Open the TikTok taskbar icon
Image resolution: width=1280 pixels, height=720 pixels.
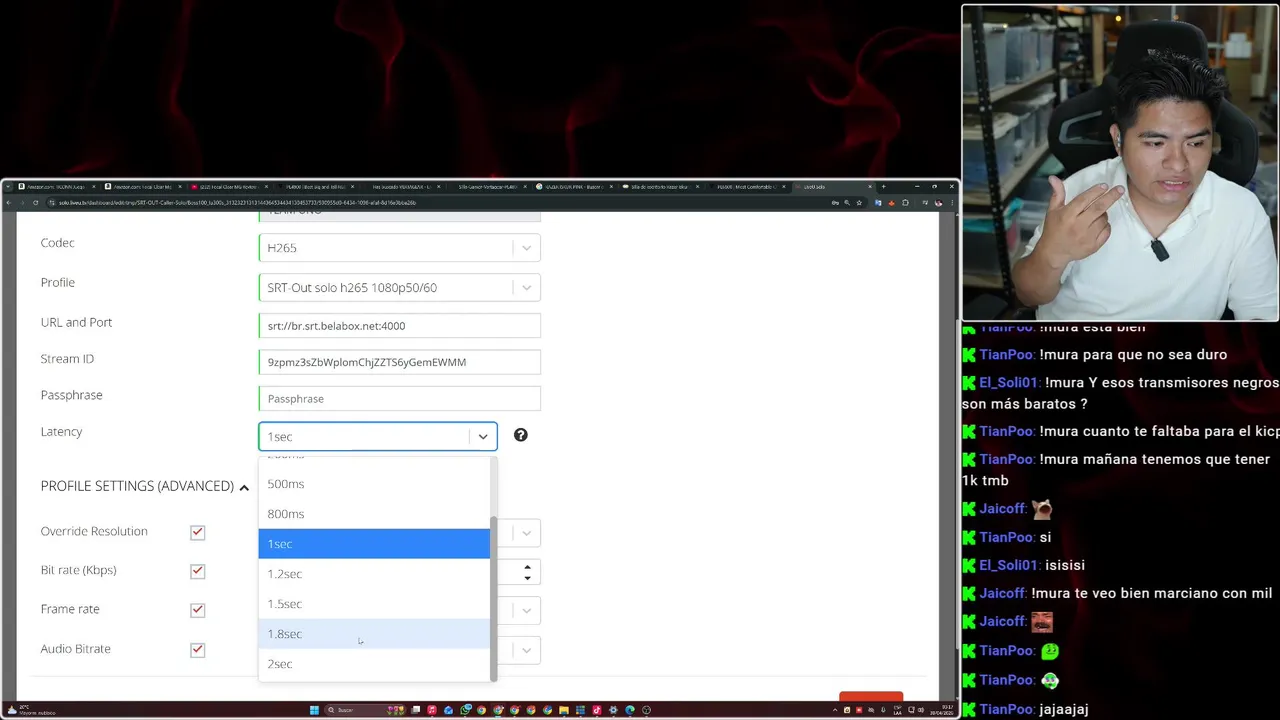point(596,710)
